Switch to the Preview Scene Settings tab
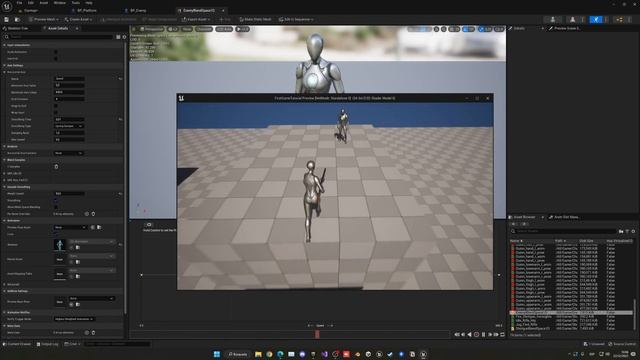 [567, 29]
